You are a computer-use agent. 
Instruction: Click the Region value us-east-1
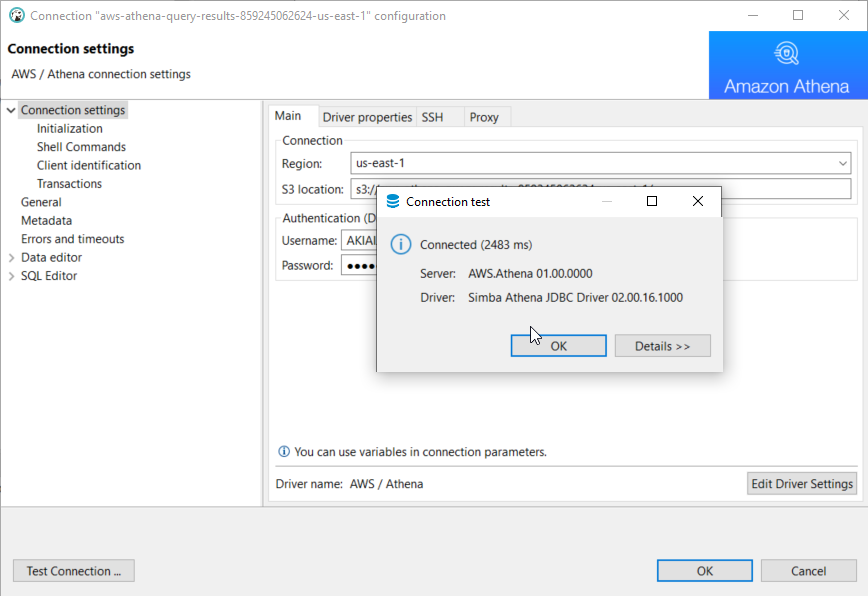[x=380, y=163]
